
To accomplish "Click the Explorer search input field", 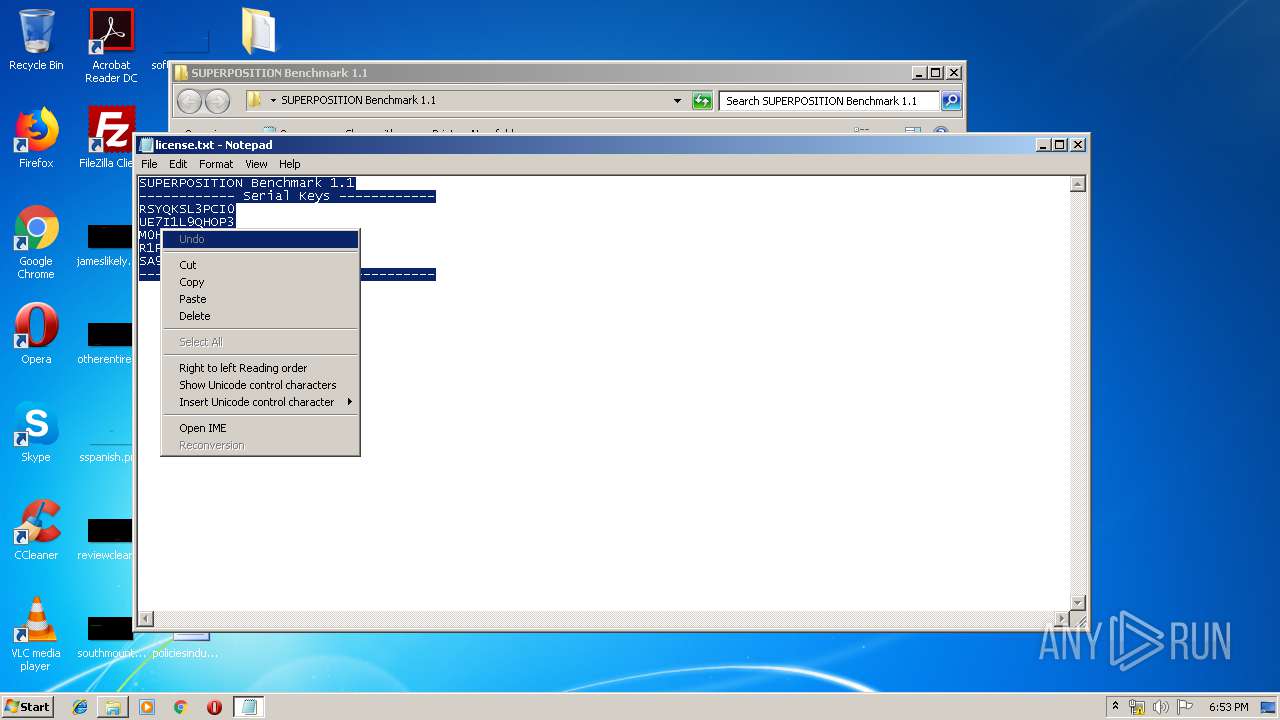I will click(x=829, y=100).
